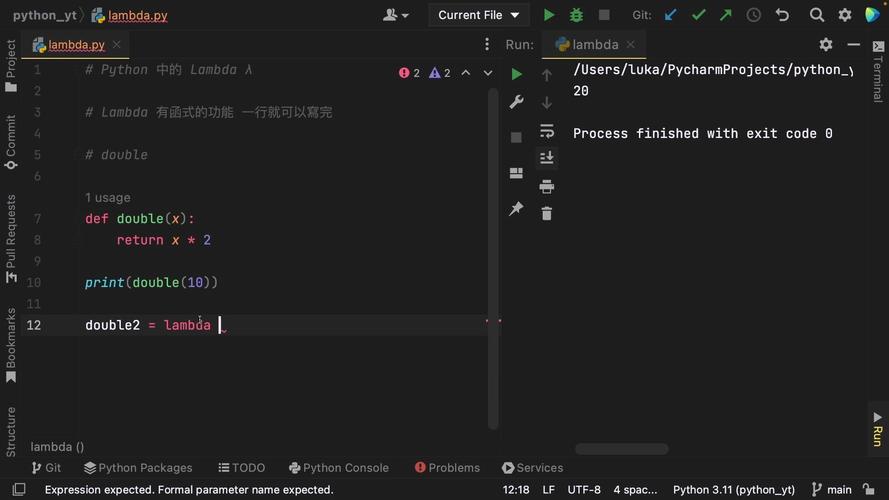Change UTF-8 file encoding in status bar

click(584, 490)
